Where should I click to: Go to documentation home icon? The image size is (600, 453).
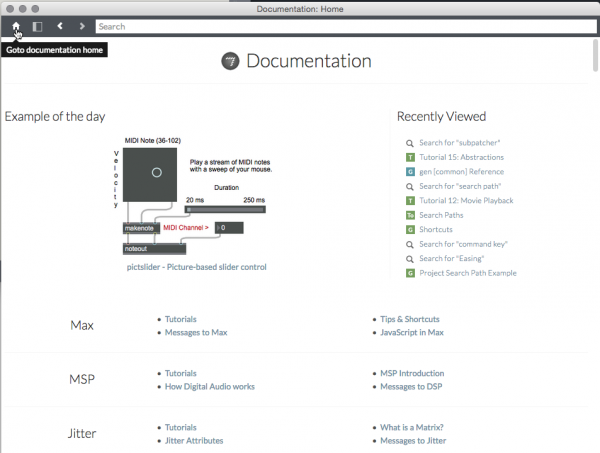[x=16, y=26]
